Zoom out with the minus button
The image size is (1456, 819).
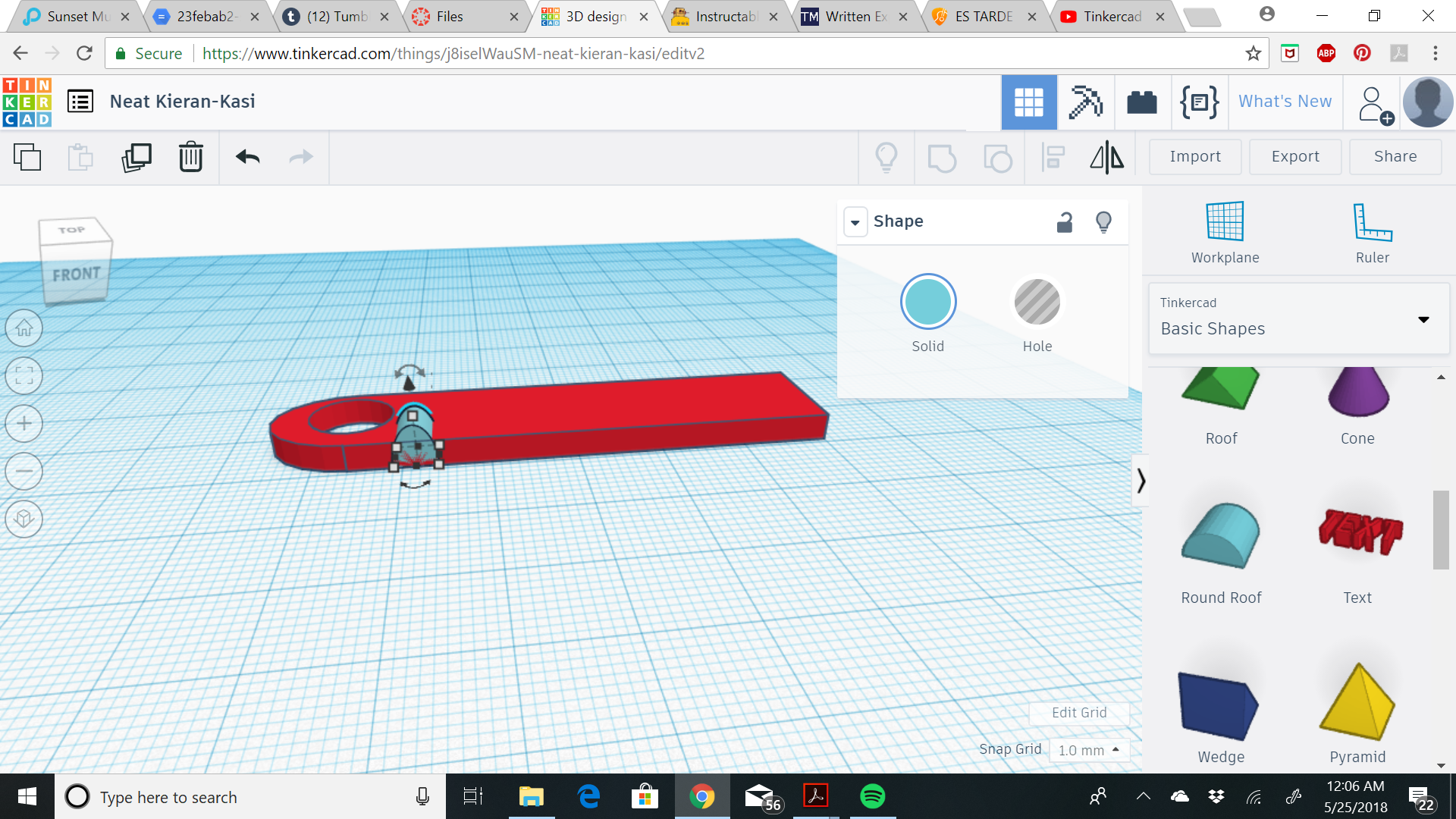click(x=24, y=471)
